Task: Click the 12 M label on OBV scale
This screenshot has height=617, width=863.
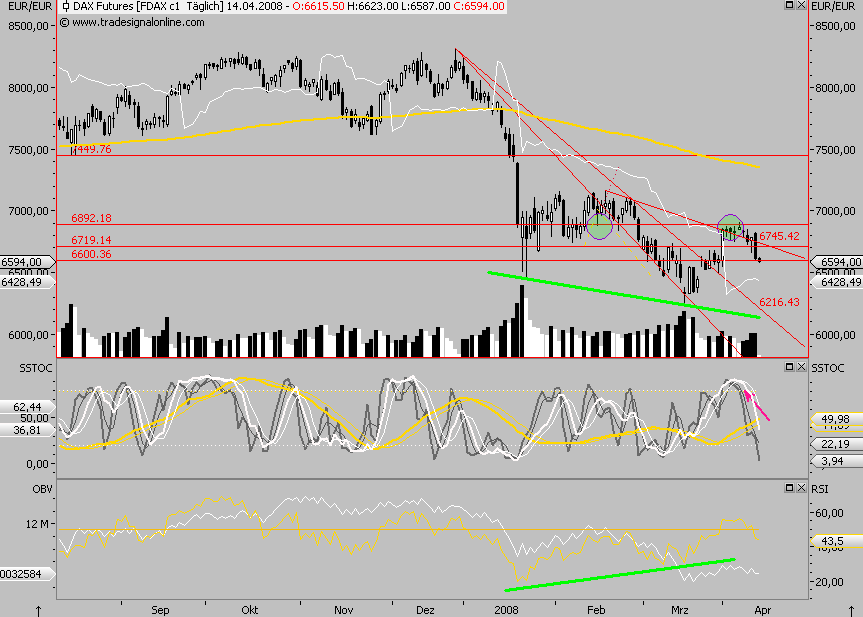Action: (36, 524)
